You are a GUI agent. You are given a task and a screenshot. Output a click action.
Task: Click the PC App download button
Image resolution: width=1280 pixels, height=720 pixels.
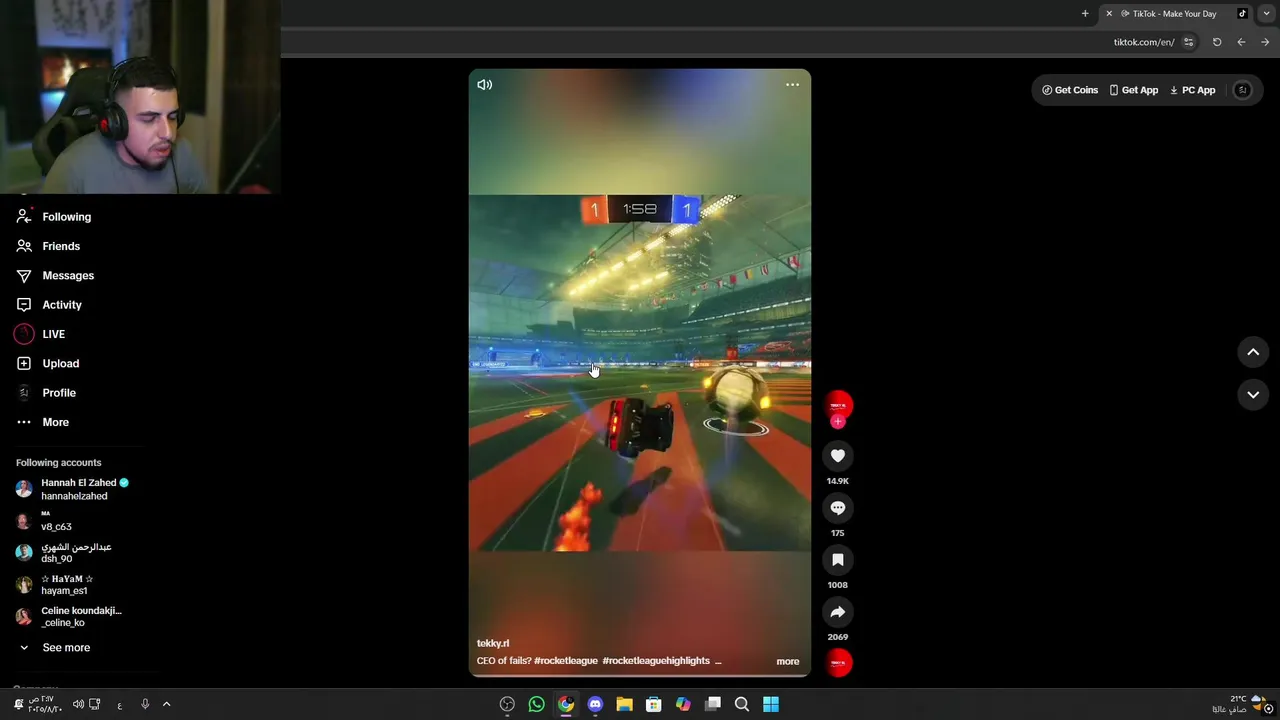point(1193,90)
